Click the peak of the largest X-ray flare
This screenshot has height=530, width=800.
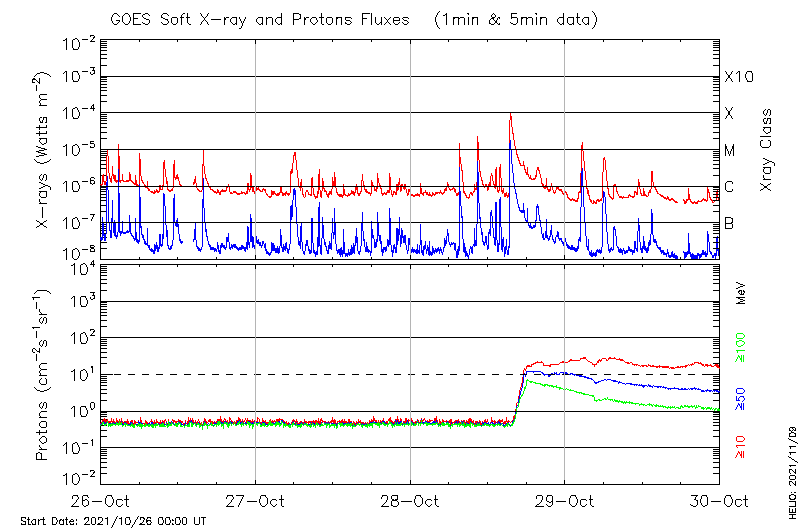tap(511, 114)
